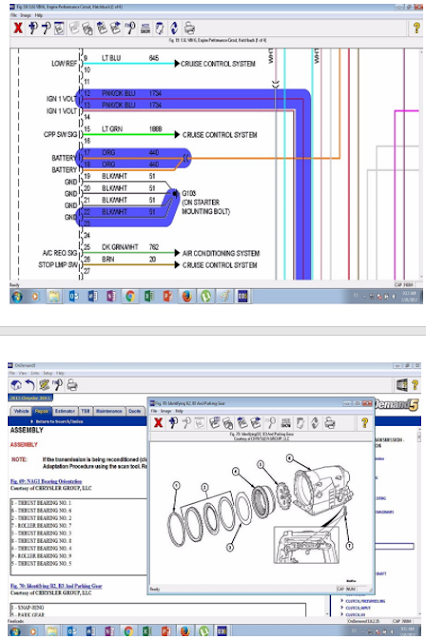Expand the CLUTCH, INPUT tree item
The height and width of the screenshot is (640, 426).
pos(342,607)
